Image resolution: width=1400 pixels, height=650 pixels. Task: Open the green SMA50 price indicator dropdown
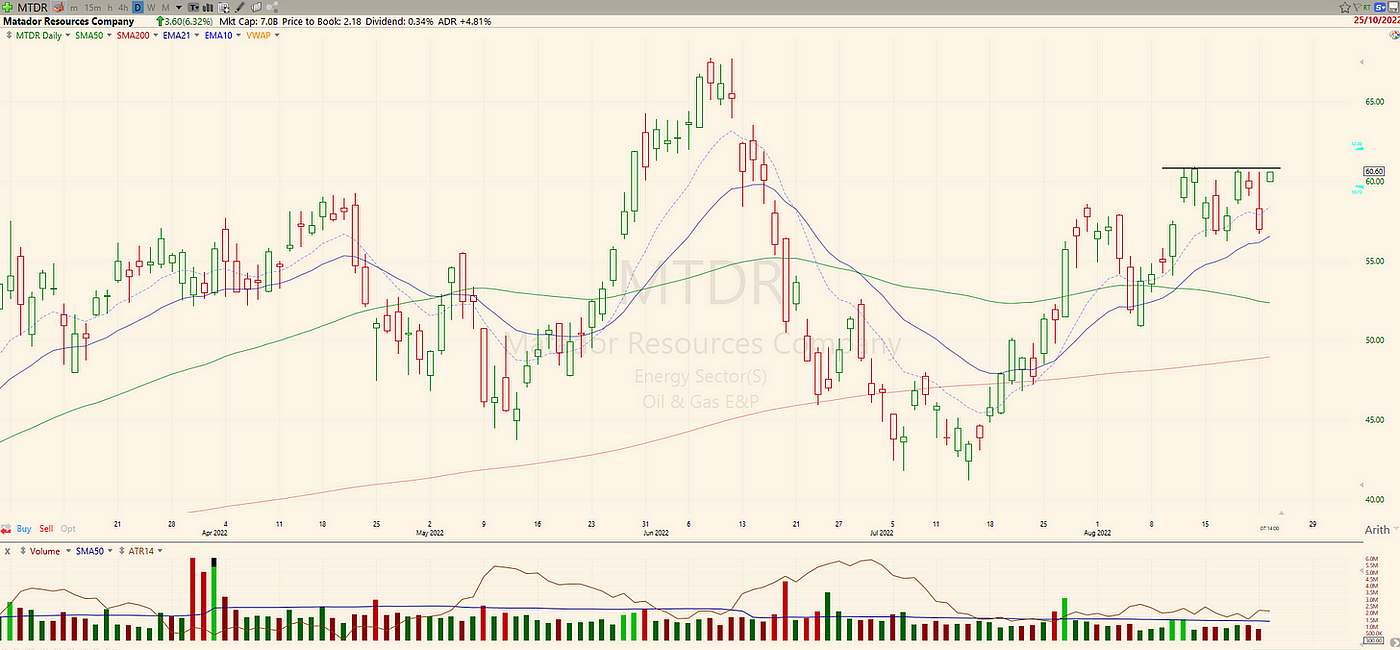pos(109,35)
